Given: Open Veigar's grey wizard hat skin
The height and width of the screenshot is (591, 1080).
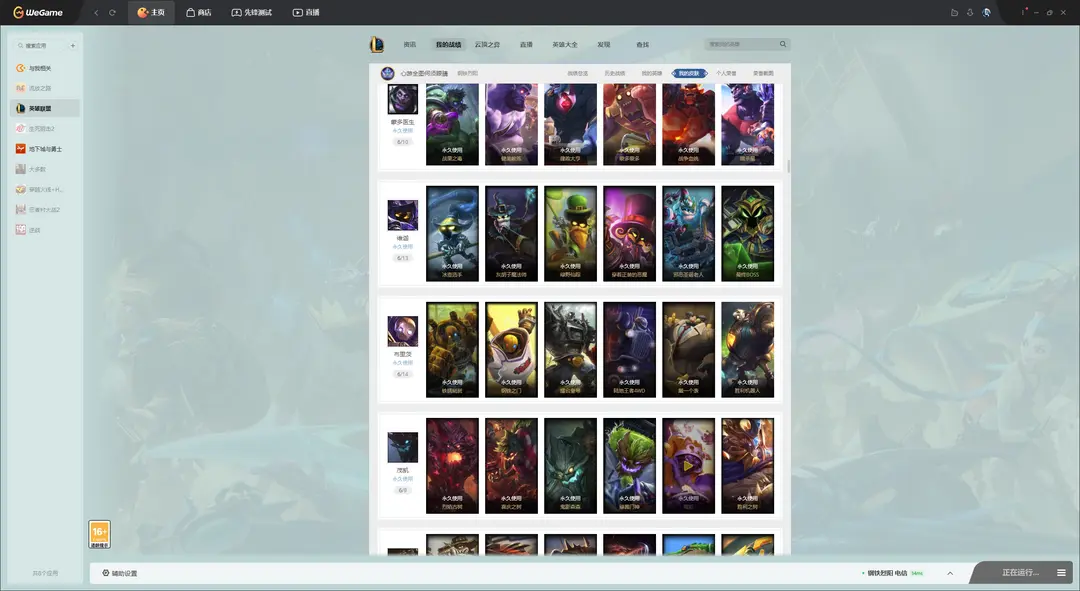Looking at the screenshot, I should 511,234.
